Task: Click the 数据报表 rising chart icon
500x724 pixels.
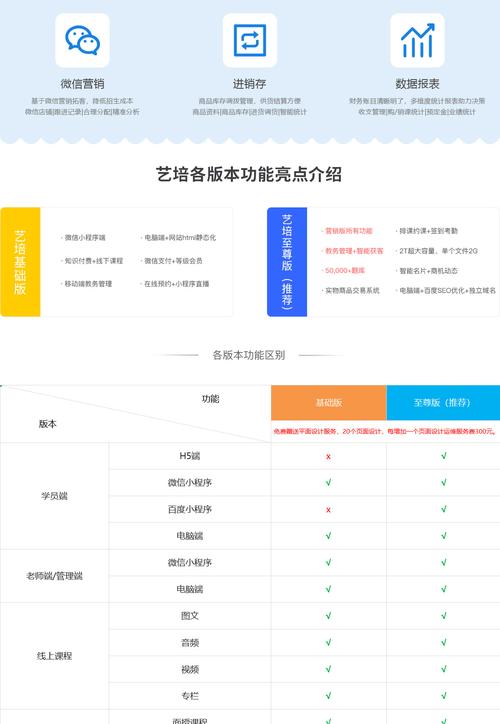Action: (417, 40)
